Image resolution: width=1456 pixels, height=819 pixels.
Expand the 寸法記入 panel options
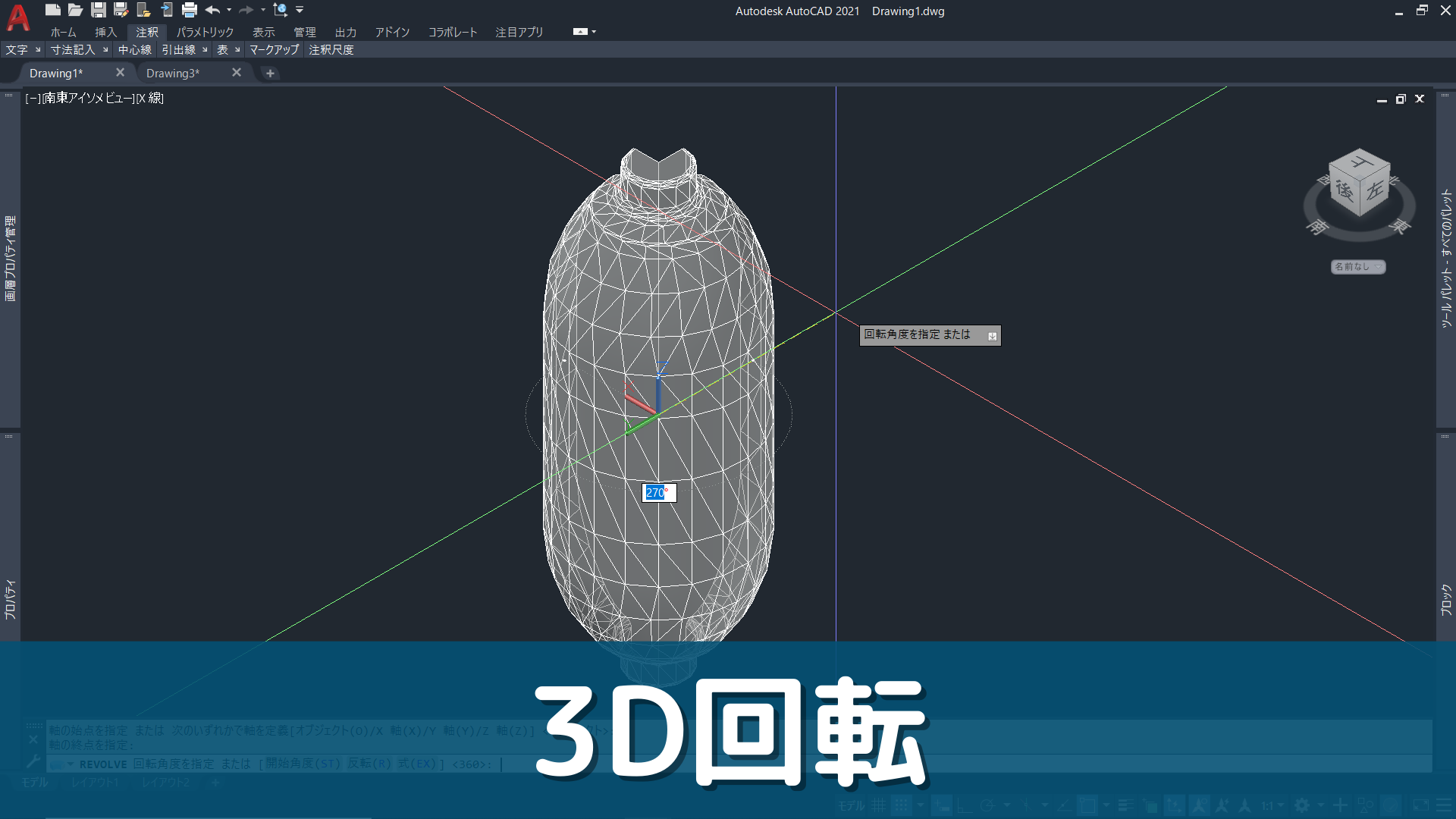pyautogui.click(x=106, y=49)
